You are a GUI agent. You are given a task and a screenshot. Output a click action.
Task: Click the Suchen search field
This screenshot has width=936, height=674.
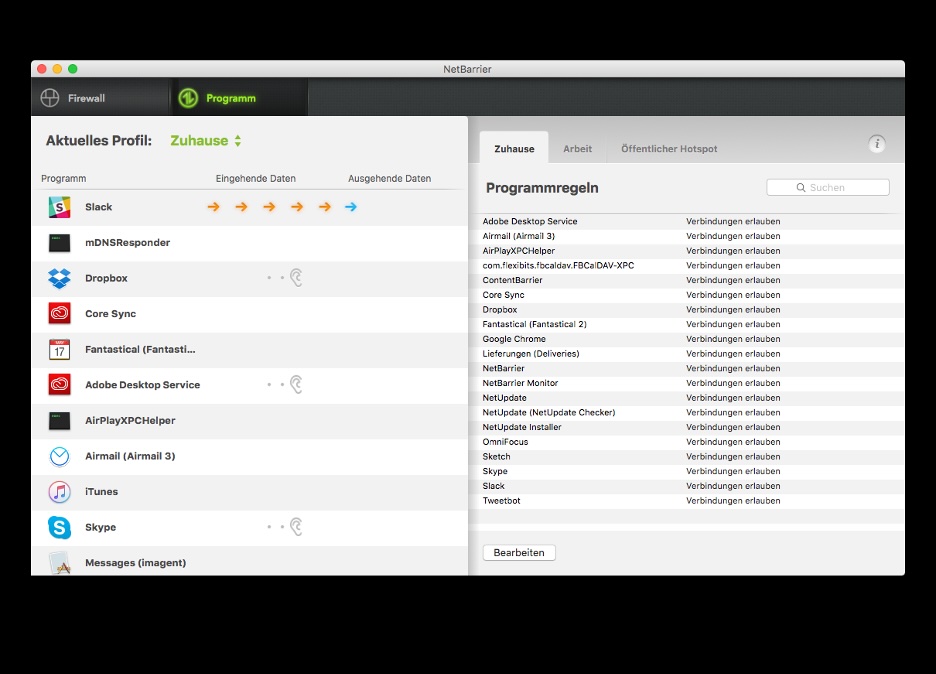pos(828,187)
